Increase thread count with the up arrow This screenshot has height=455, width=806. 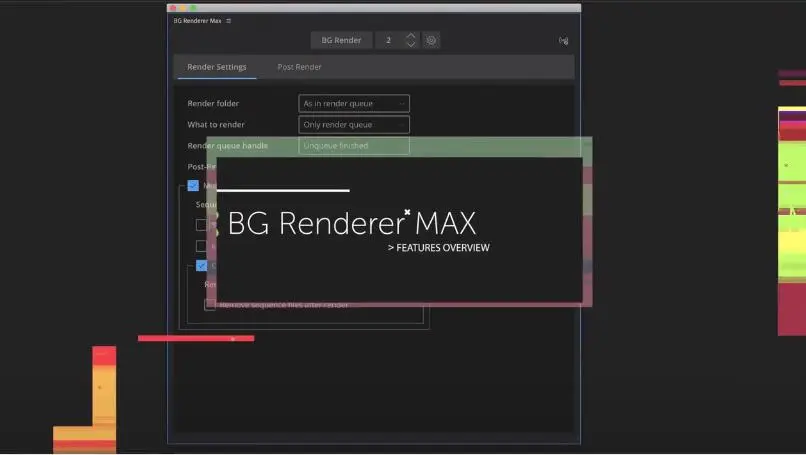click(410, 36)
